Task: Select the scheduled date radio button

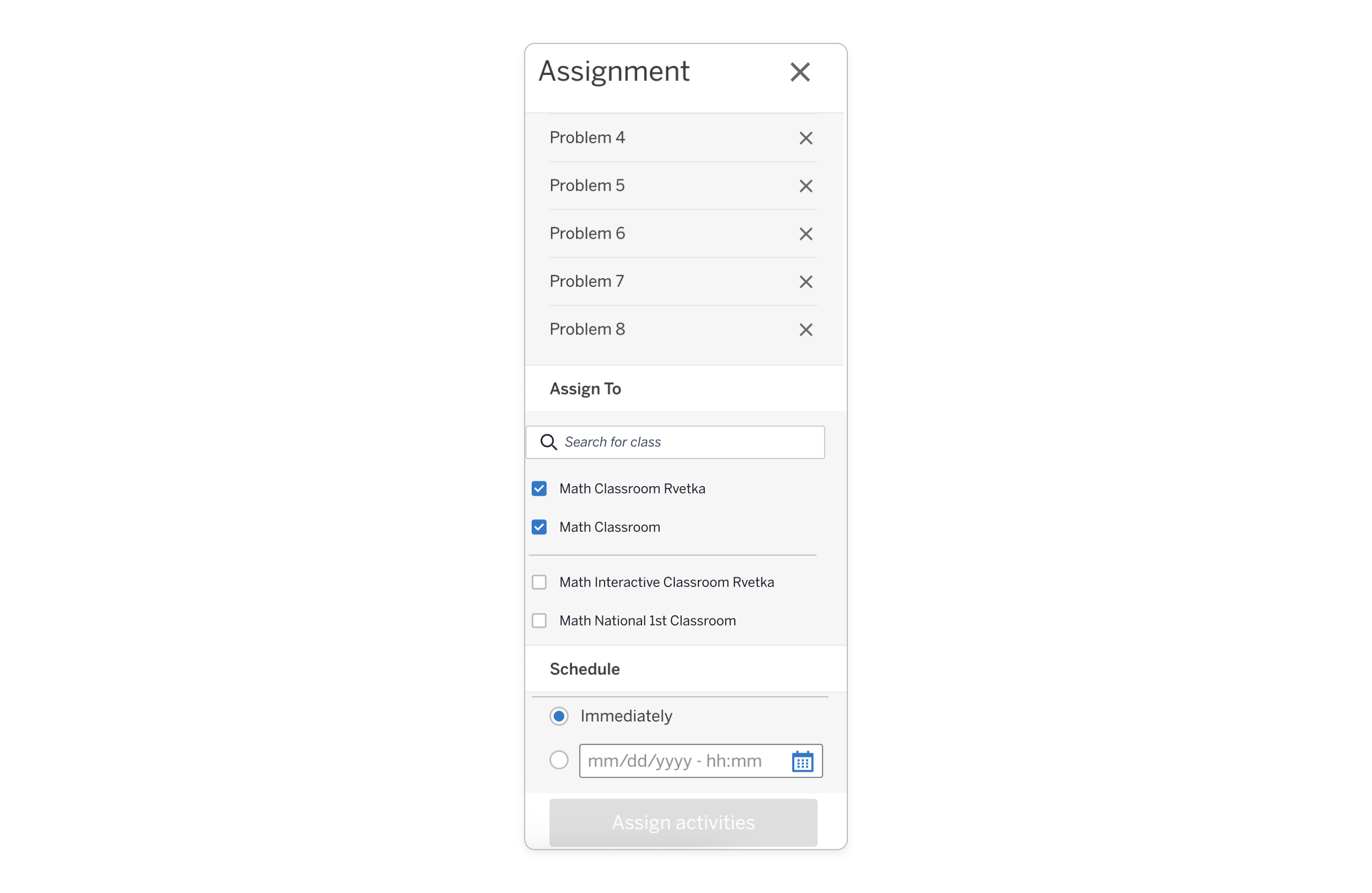Action: click(x=558, y=761)
